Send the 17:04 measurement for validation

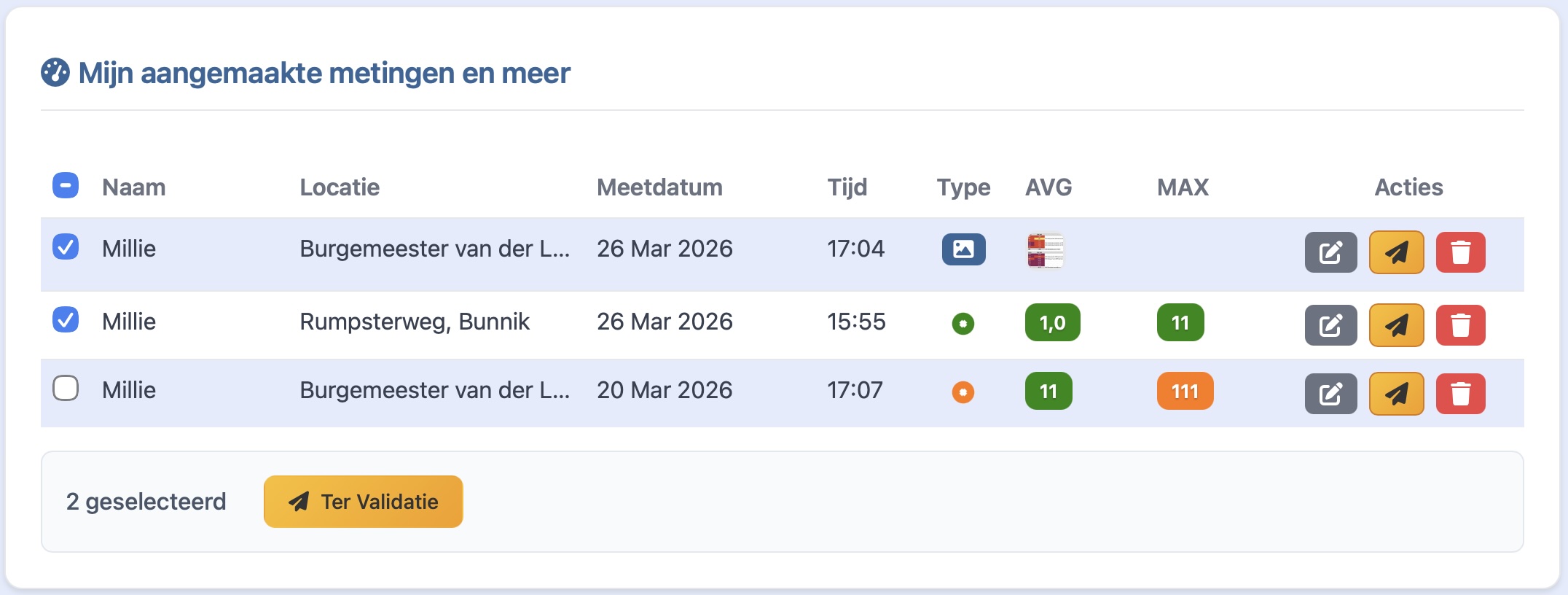coord(1396,253)
